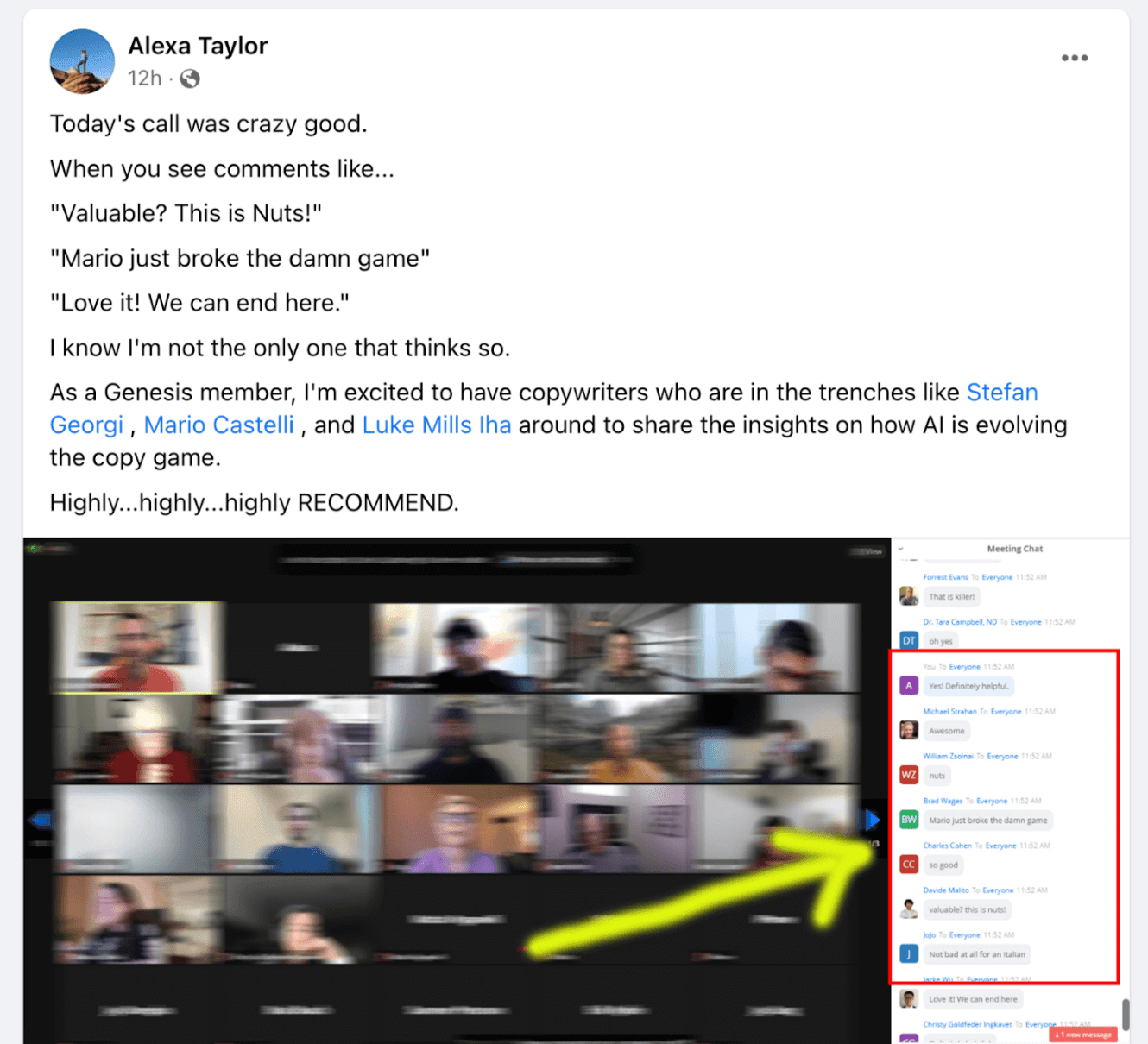This screenshot has width=1148, height=1044.
Task: Click the purple A avatar in chat
Action: coord(908,686)
